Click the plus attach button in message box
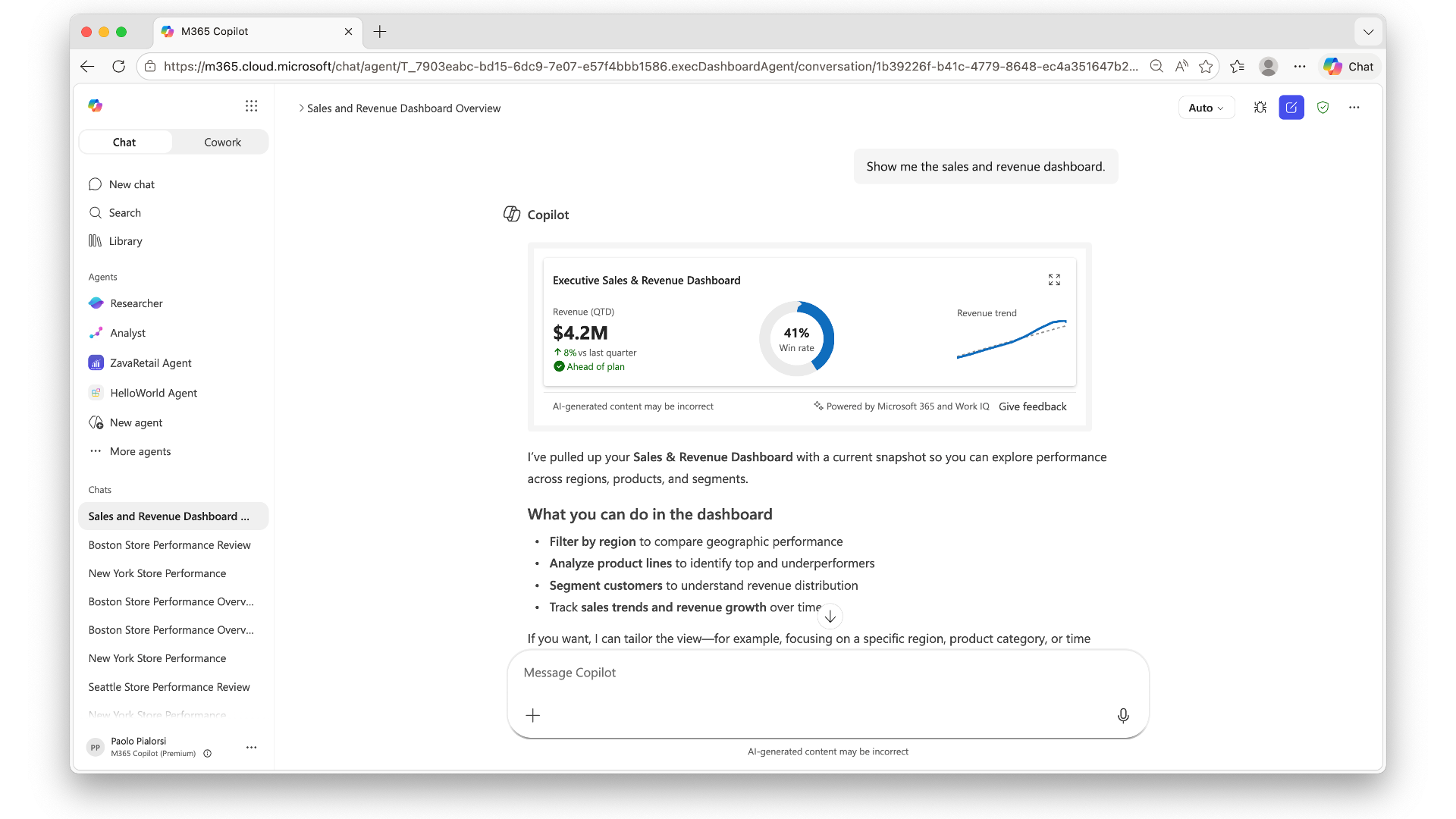The height and width of the screenshot is (819, 1456). (533, 715)
